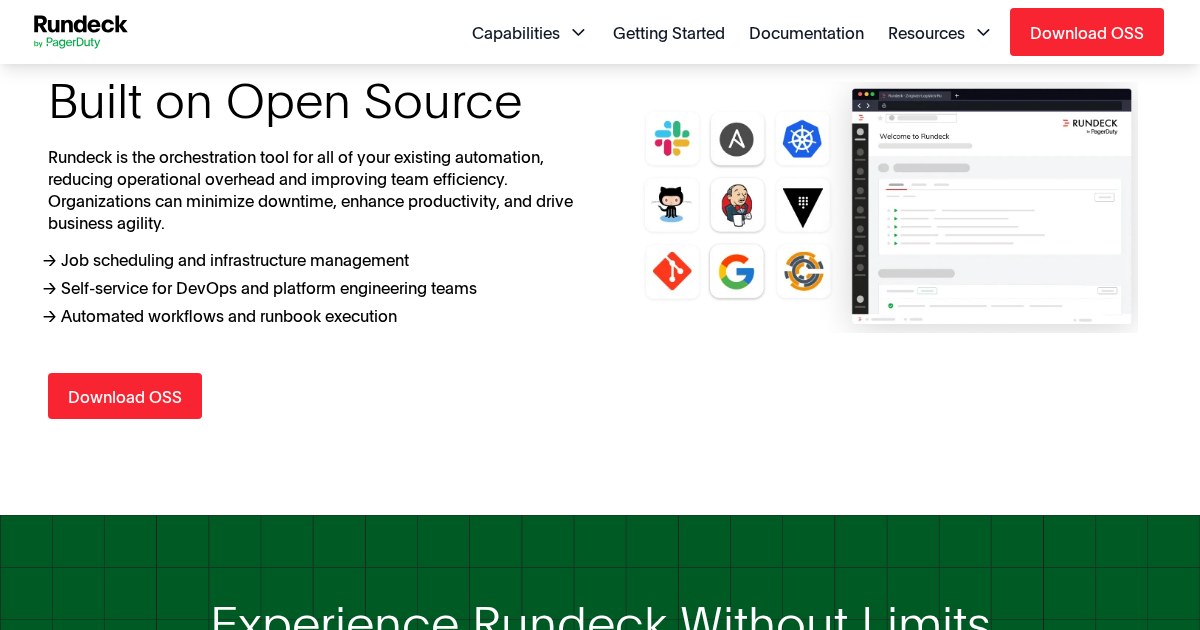Click the Git integration icon
Viewport: 1200px width, 630px height.
[672, 271]
